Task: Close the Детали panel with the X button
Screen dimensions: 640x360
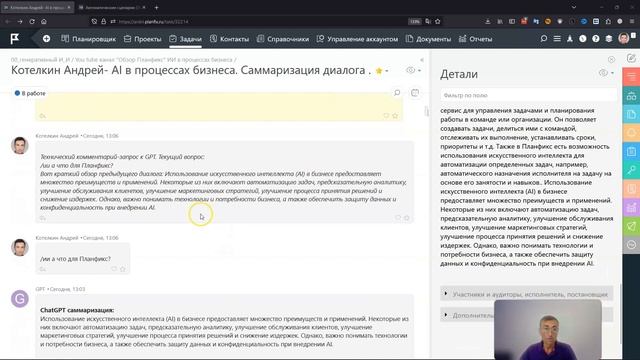Action: point(611,60)
